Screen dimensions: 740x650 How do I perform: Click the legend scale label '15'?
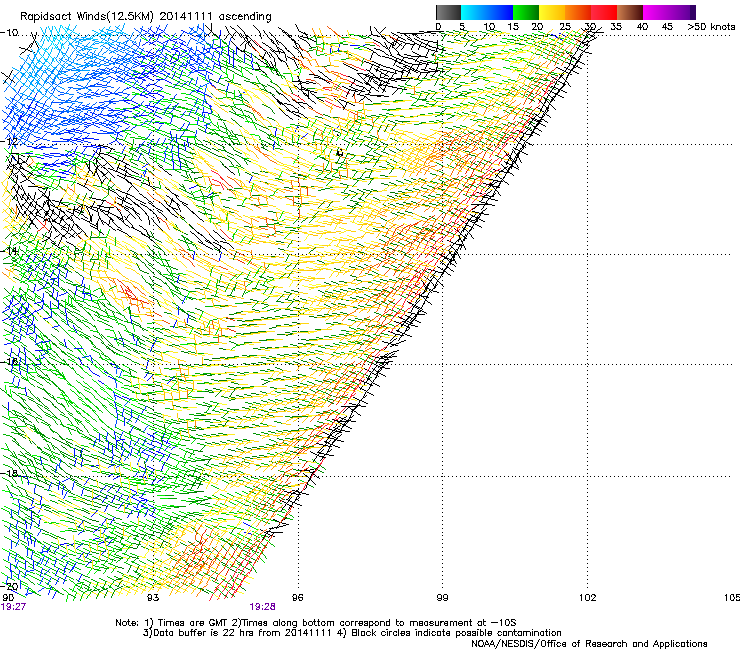(513, 27)
